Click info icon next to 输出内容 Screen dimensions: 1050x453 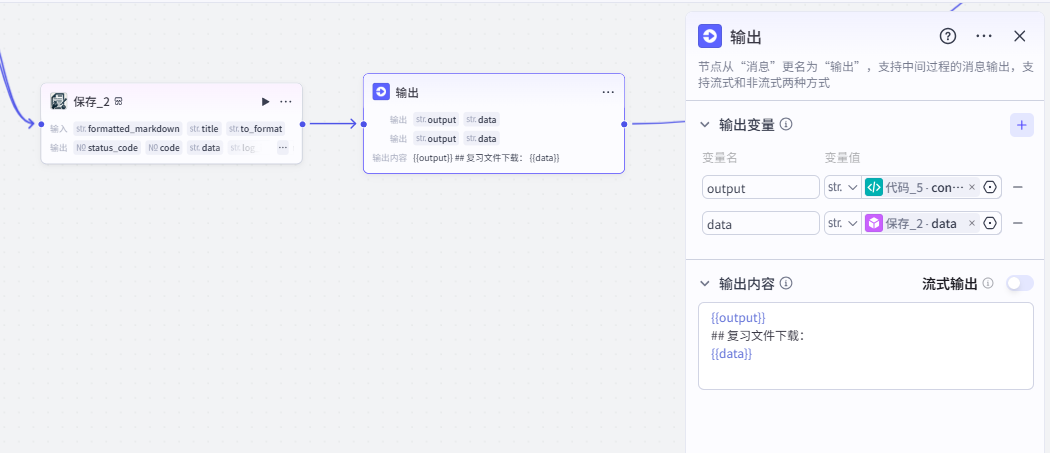click(x=787, y=283)
